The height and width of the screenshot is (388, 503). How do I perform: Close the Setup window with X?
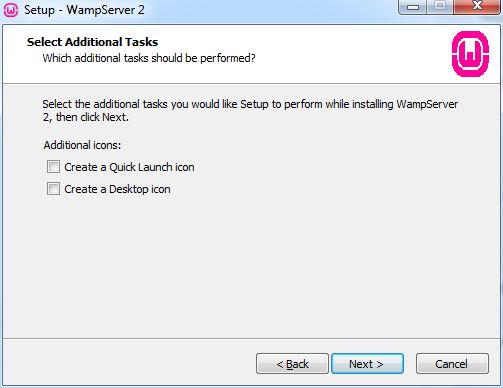tap(477, 7)
